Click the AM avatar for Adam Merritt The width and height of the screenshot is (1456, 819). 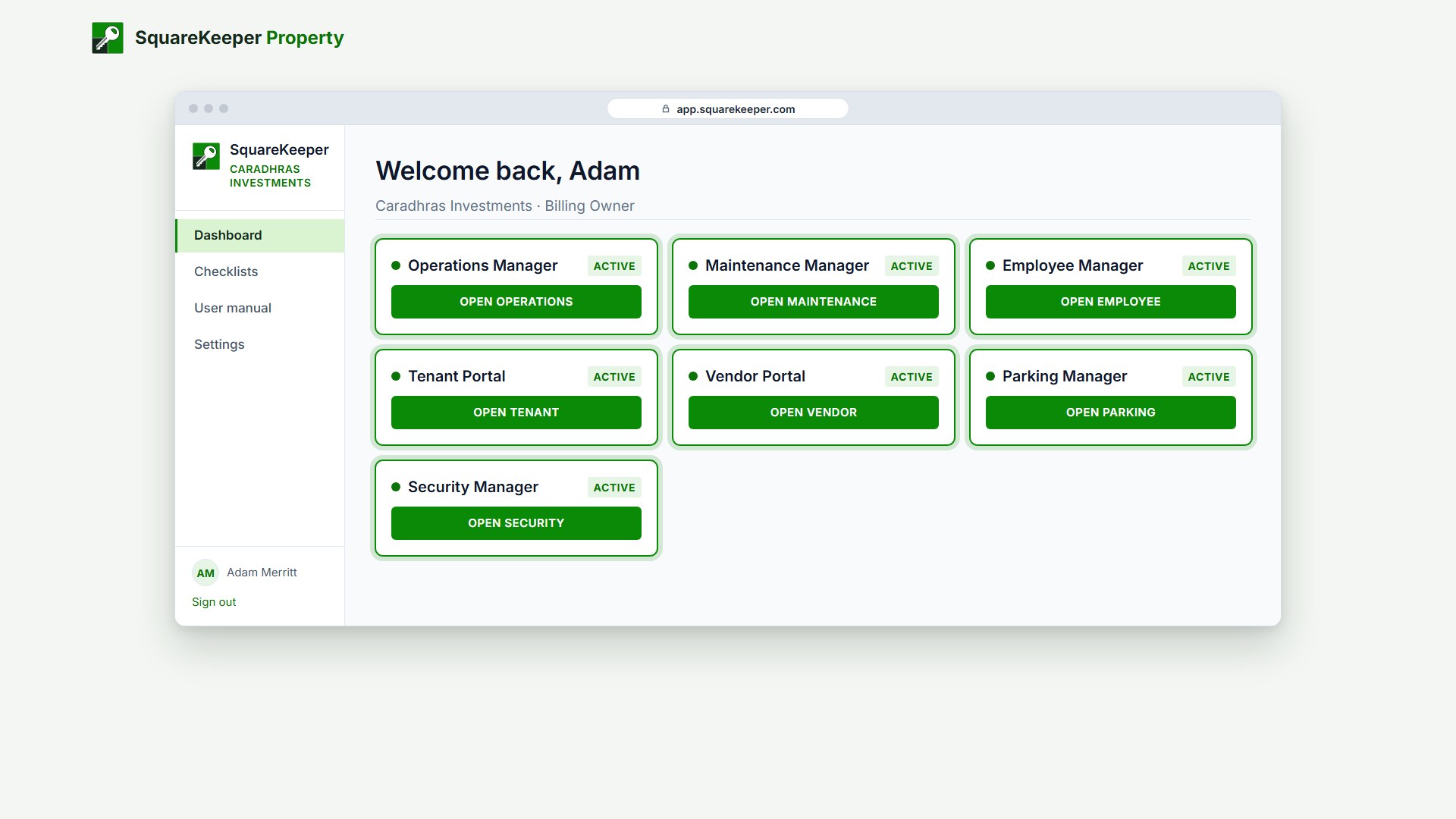pos(206,573)
